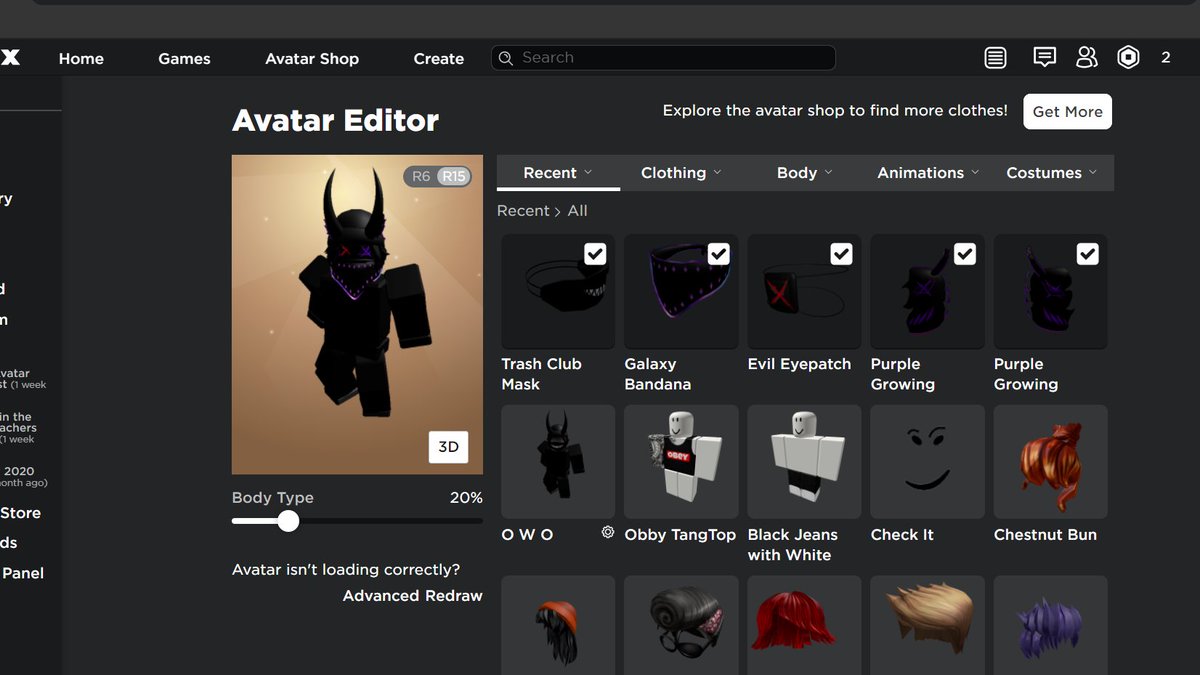
Task: Click the Body Type slider handle
Action: click(288, 521)
